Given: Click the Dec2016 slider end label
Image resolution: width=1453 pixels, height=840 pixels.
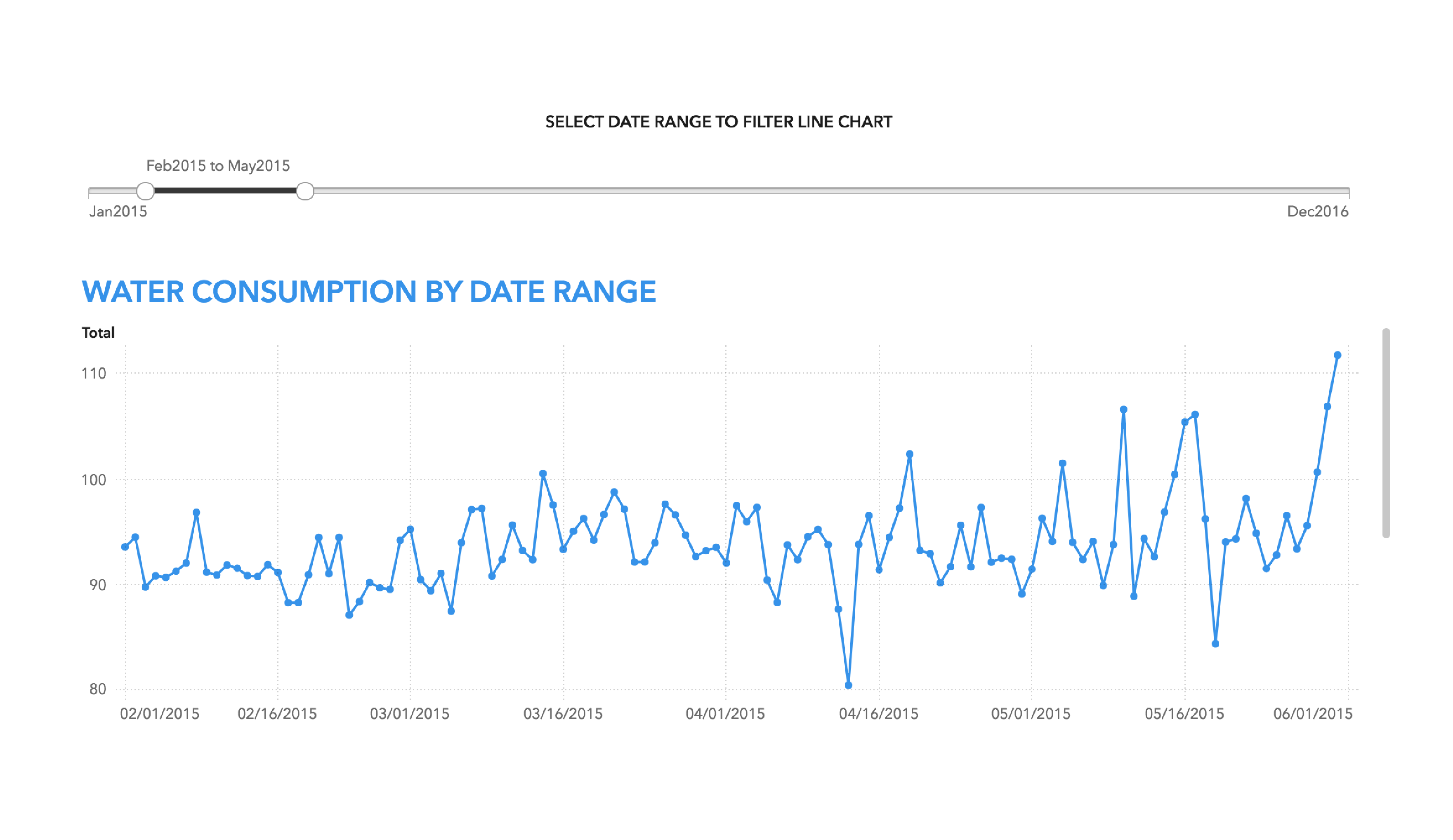Looking at the screenshot, I should 1318,212.
